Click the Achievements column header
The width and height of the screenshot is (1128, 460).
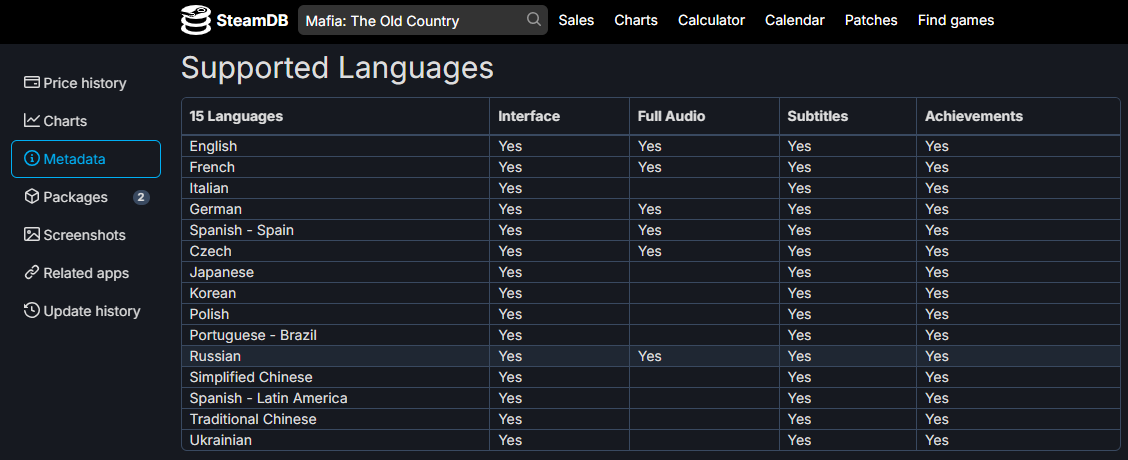click(974, 116)
